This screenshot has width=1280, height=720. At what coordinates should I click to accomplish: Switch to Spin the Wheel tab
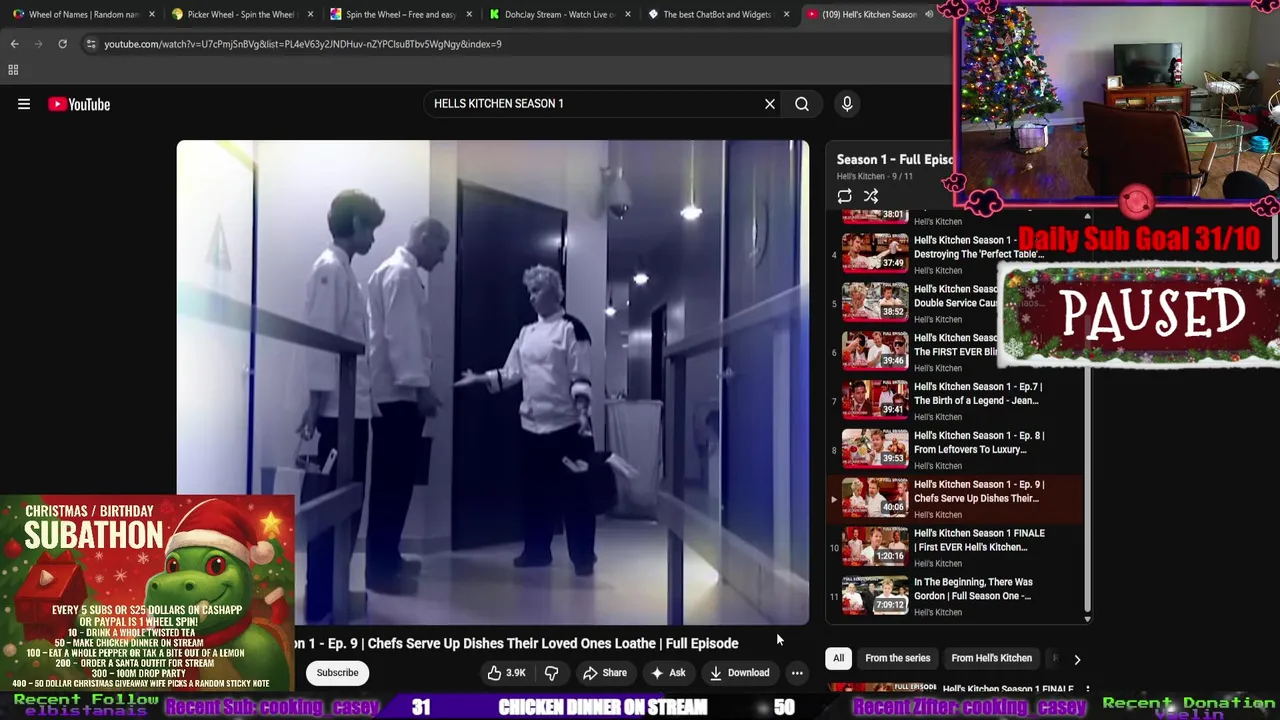(x=400, y=14)
